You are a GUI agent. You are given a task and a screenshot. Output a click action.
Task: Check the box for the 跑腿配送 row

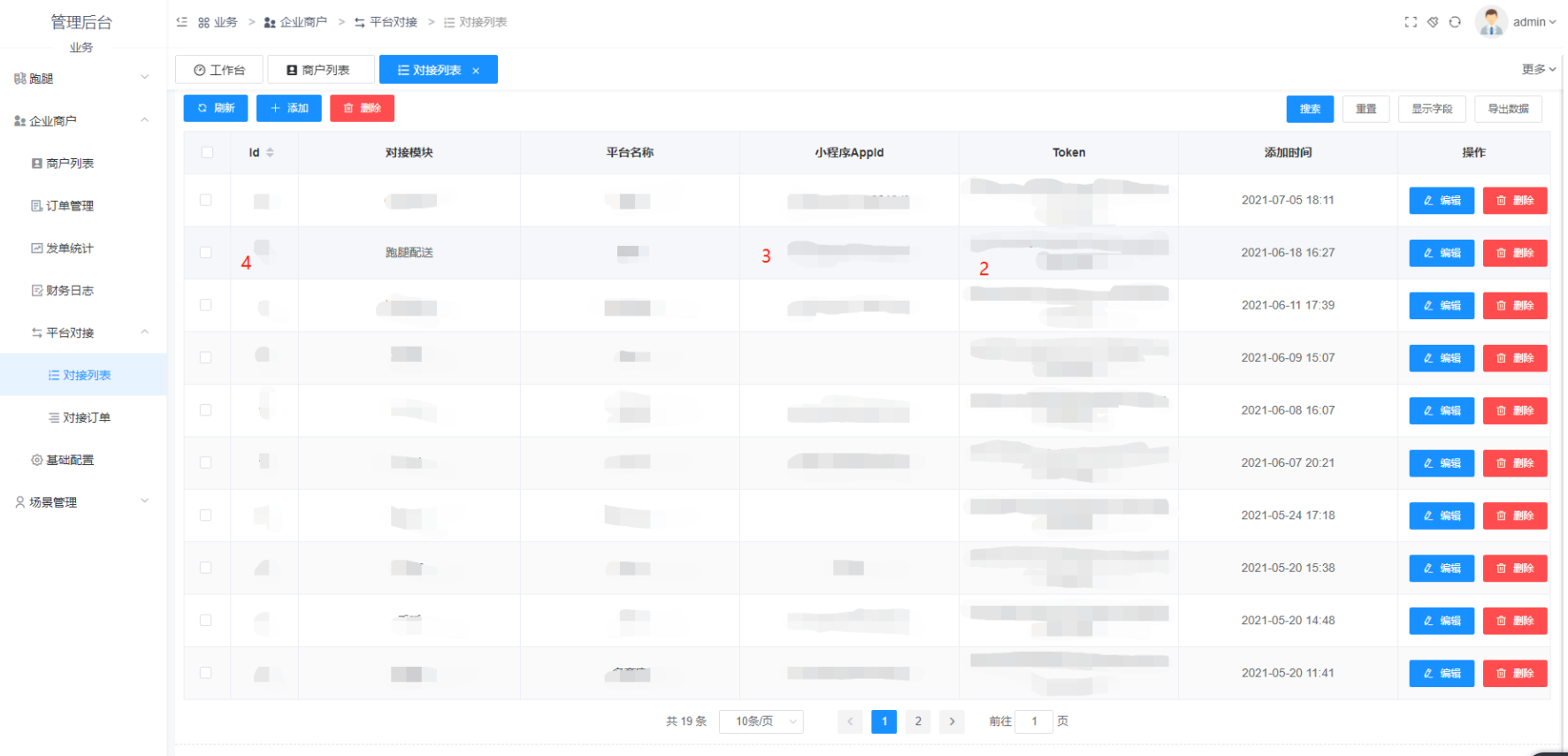206,252
